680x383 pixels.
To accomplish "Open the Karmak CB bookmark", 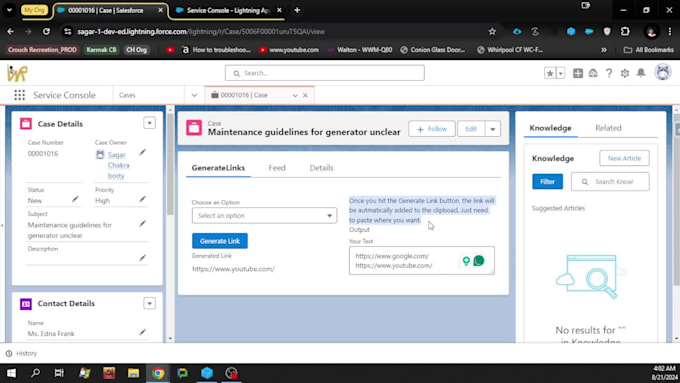I will pos(101,50).
